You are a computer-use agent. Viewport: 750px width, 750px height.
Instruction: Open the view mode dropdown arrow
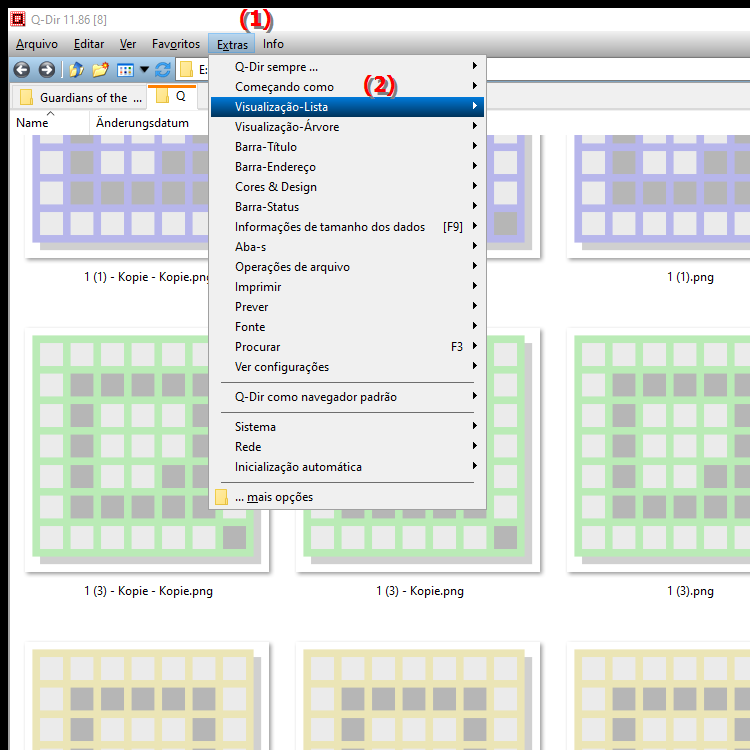click(144, 70)
